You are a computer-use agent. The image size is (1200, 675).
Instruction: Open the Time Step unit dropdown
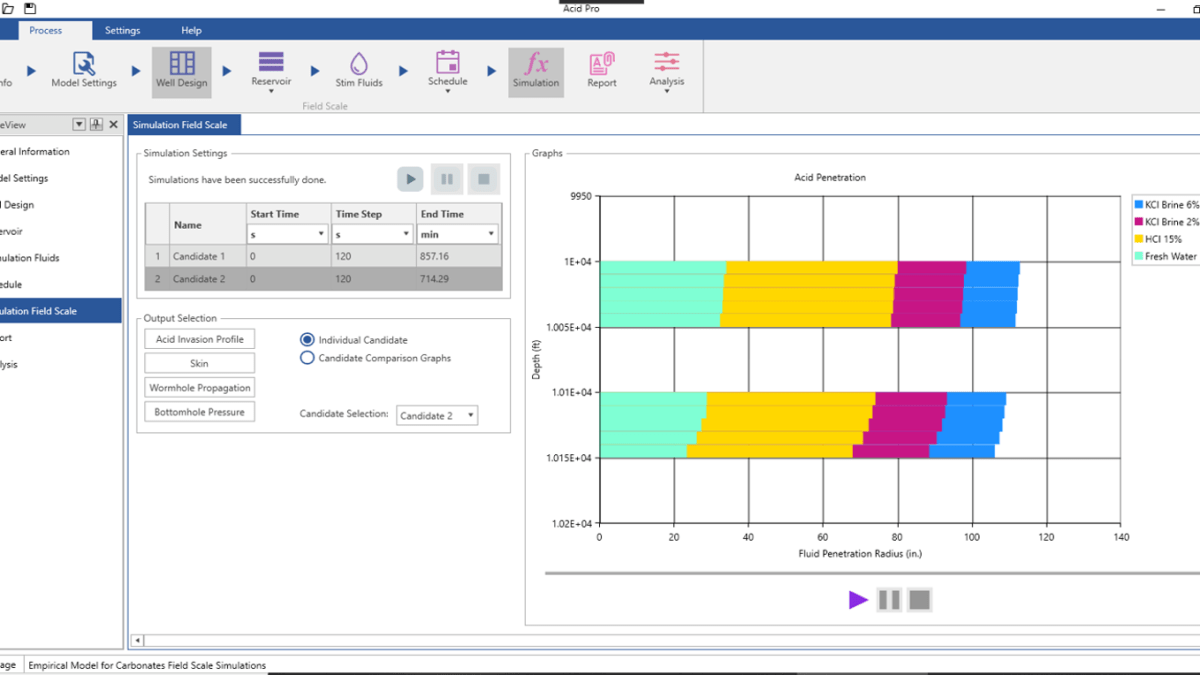click(373, 234)
